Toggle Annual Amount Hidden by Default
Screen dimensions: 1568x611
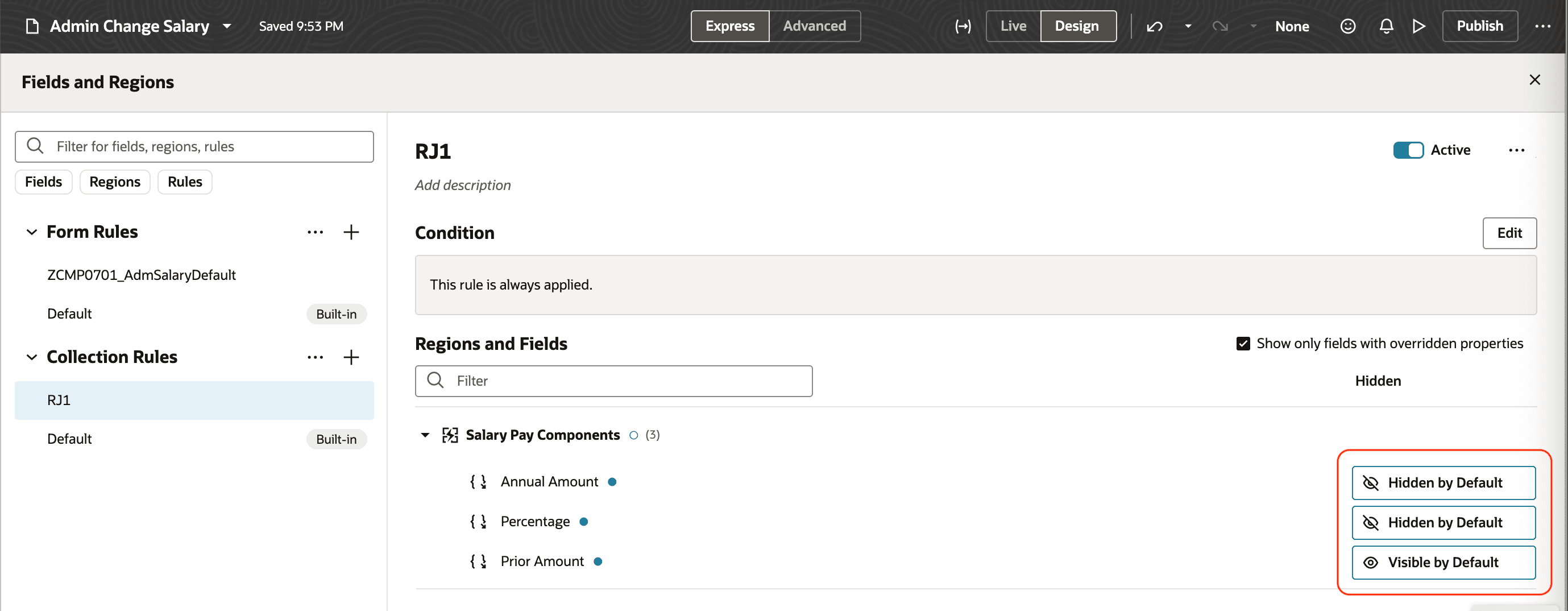pos(1443,483)
